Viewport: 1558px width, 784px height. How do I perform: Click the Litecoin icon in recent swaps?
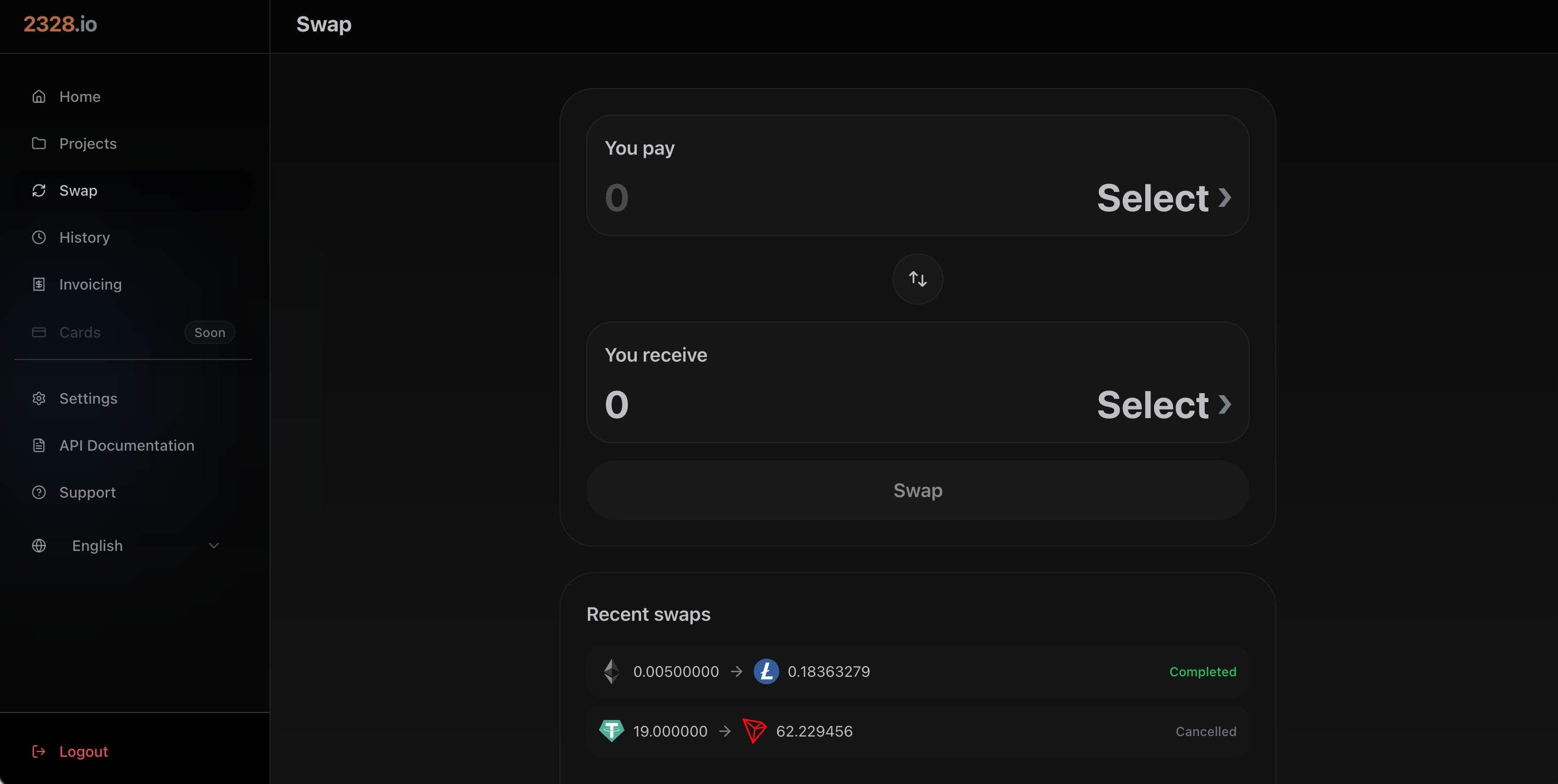(766, 671)
